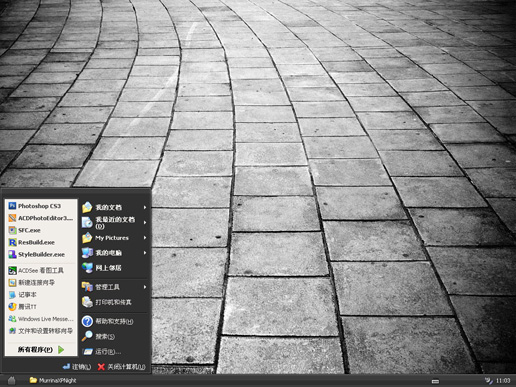Click the 关闭计算机 shutdown button

click(121, 367)
